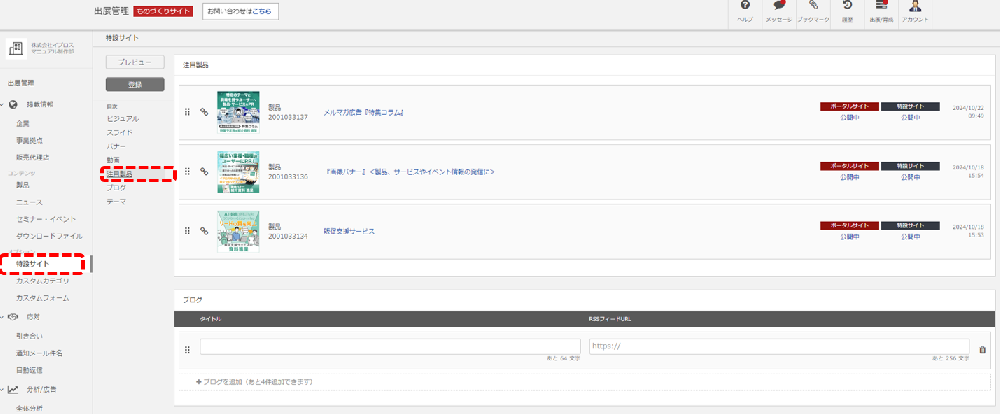Open the 履歴 history icon
The height and width of the screenshot is (414, 1000).
click(x=847, y=8)
